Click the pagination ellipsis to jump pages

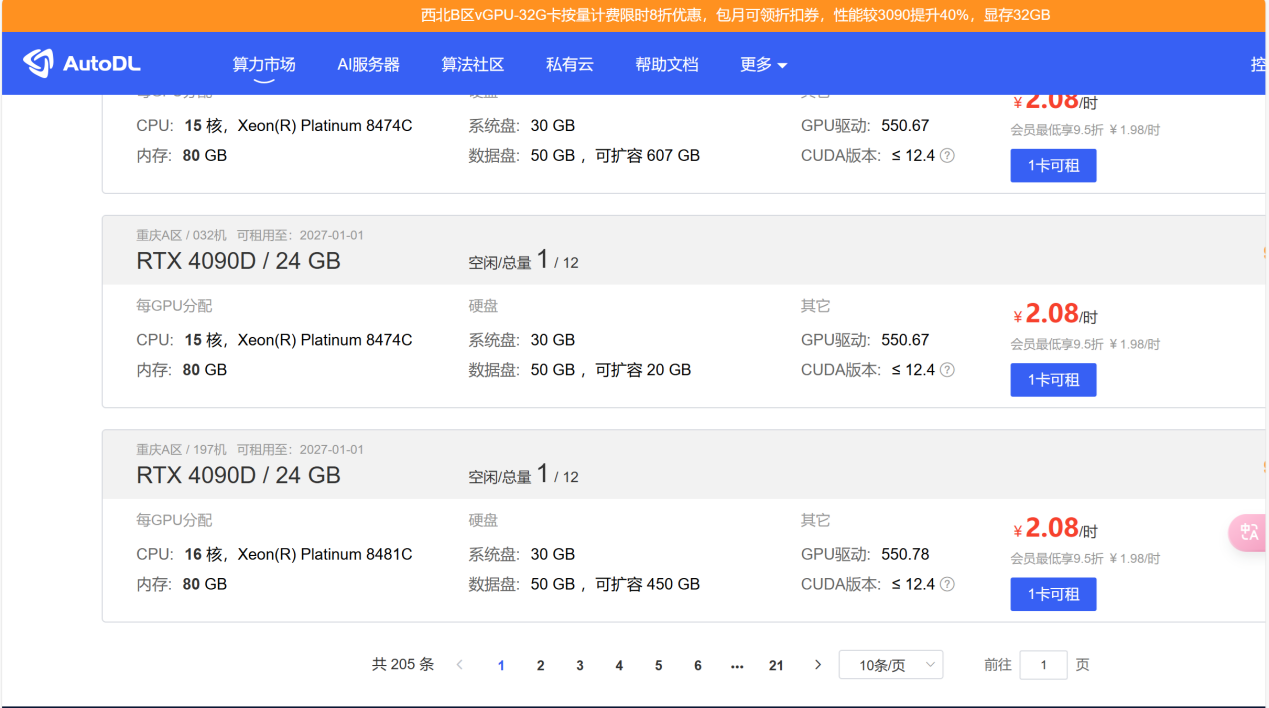point(737,665)
